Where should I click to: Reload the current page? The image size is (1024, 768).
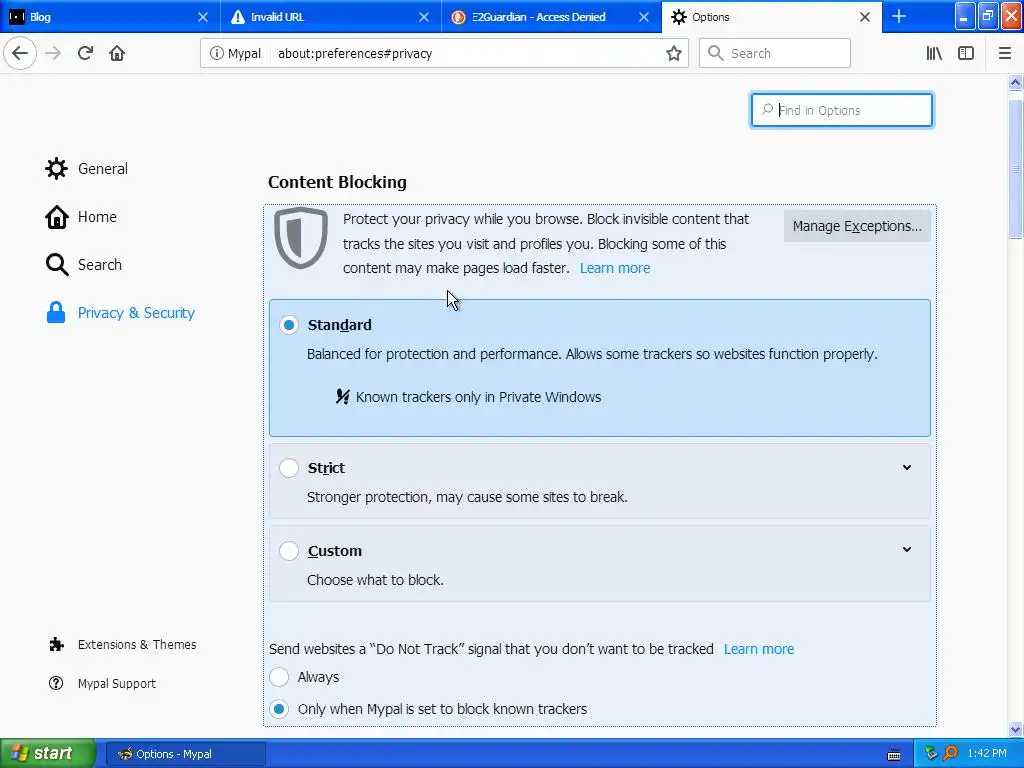[85, 54]
